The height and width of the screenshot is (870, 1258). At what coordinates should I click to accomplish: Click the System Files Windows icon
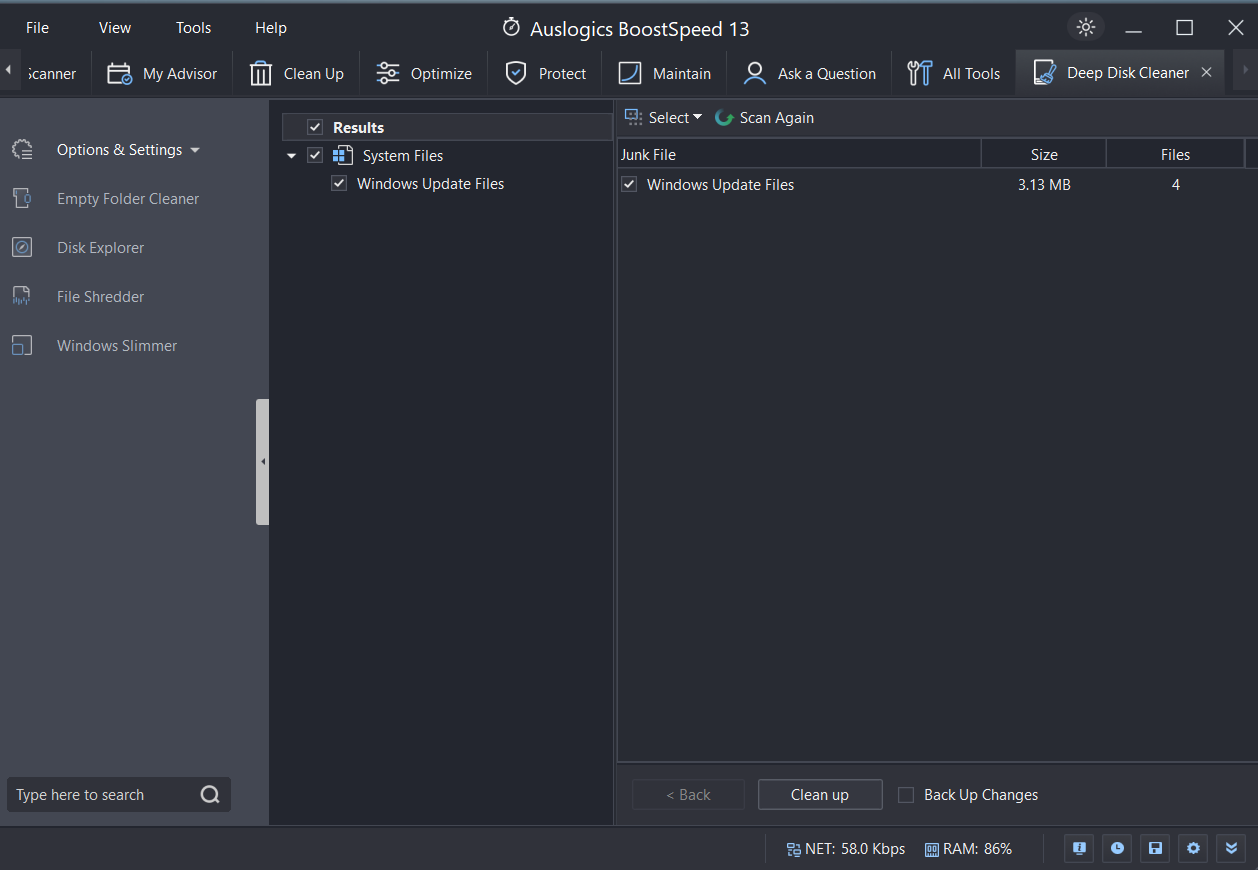[x=343, y=155]
